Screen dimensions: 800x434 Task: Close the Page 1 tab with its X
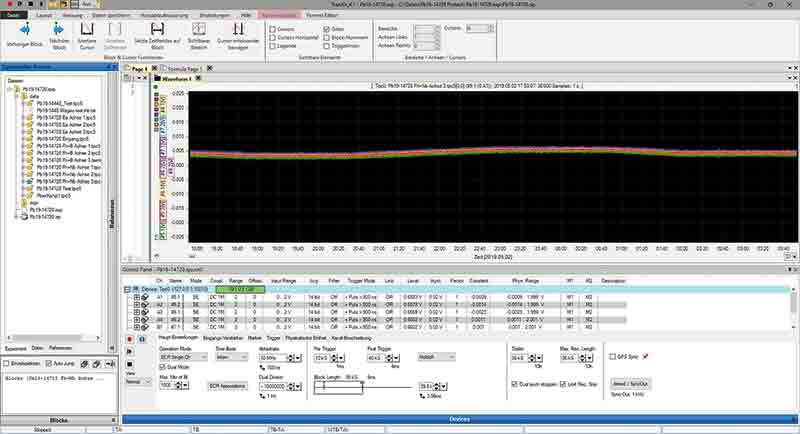click(155, 68)
